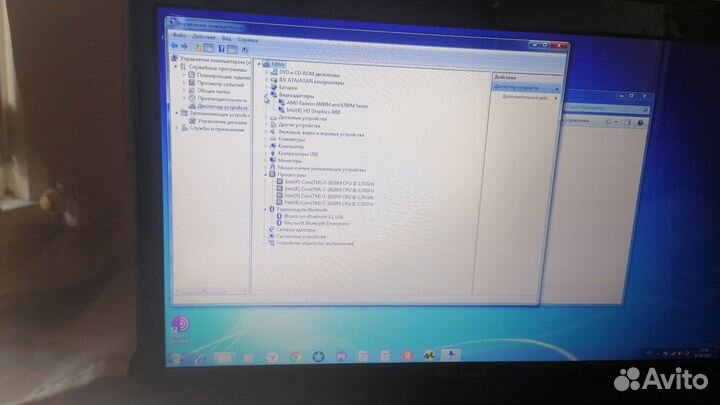Click the Планировщик заданий icon in the tree

pyautogui.click(x=192, y=76)
